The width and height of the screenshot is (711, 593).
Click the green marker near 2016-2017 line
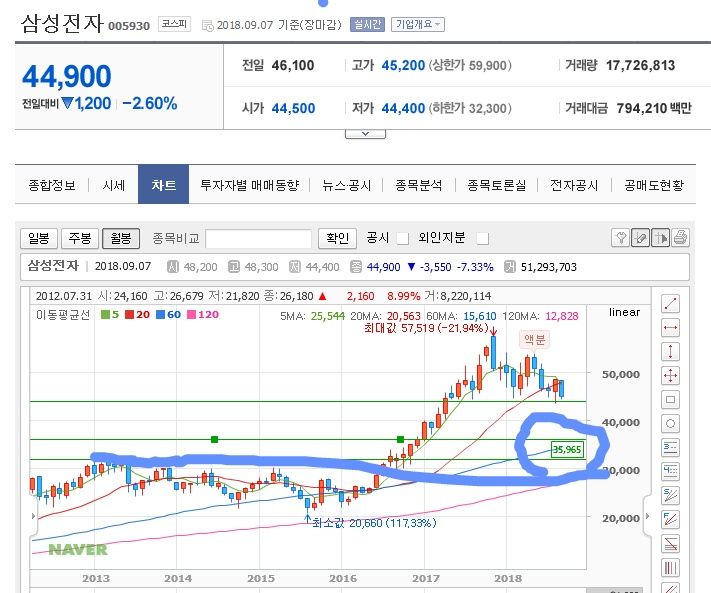click(400, 439)
